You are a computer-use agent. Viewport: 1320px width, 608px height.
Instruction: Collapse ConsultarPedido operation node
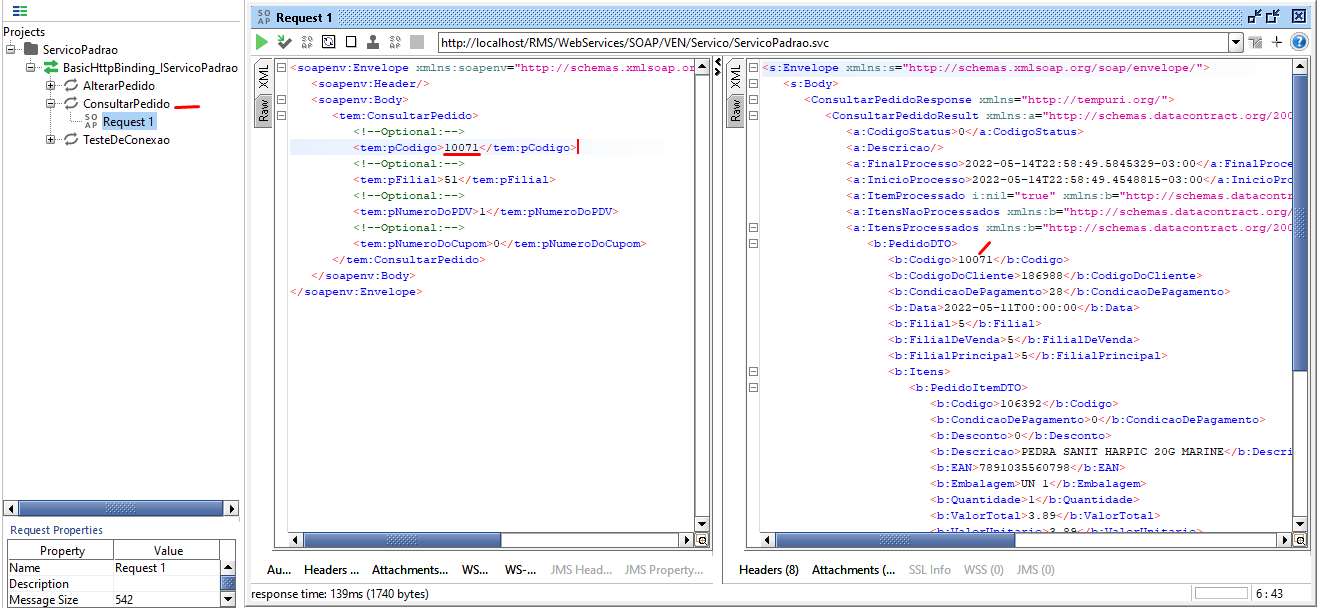tap(51, 104)
